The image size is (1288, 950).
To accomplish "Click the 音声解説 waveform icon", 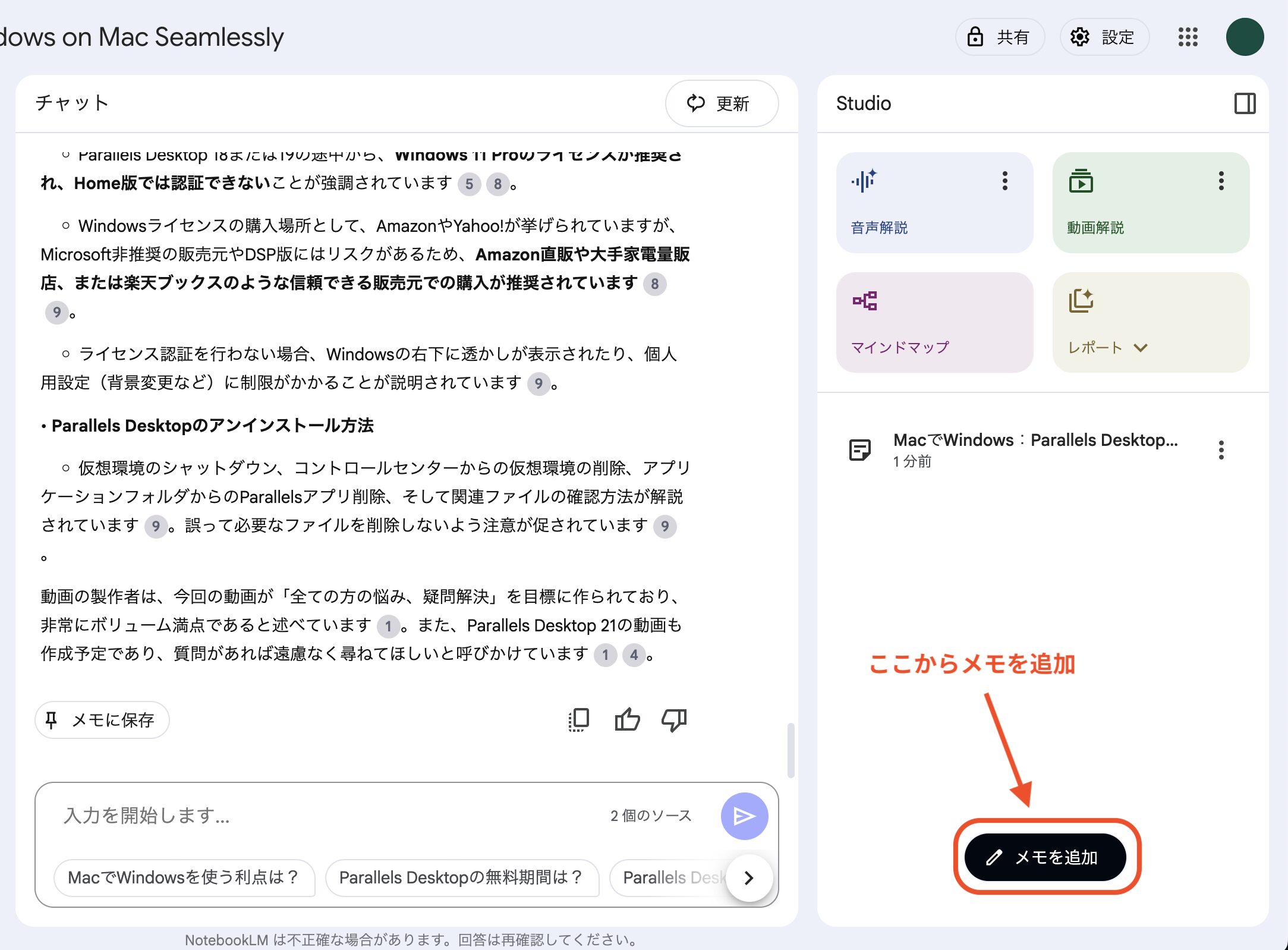I will (864, 181).
